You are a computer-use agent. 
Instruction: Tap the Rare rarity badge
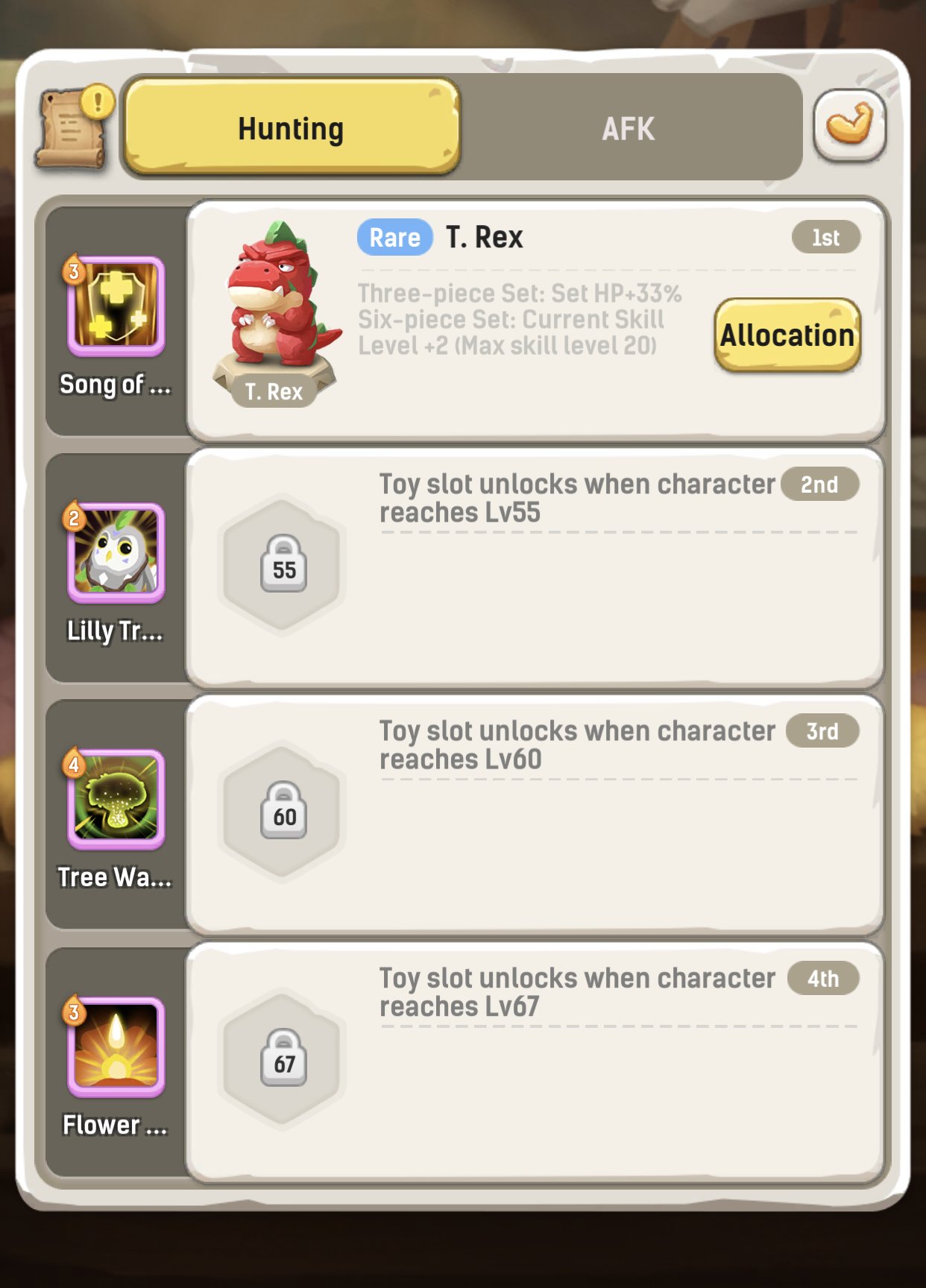(395, 238)
